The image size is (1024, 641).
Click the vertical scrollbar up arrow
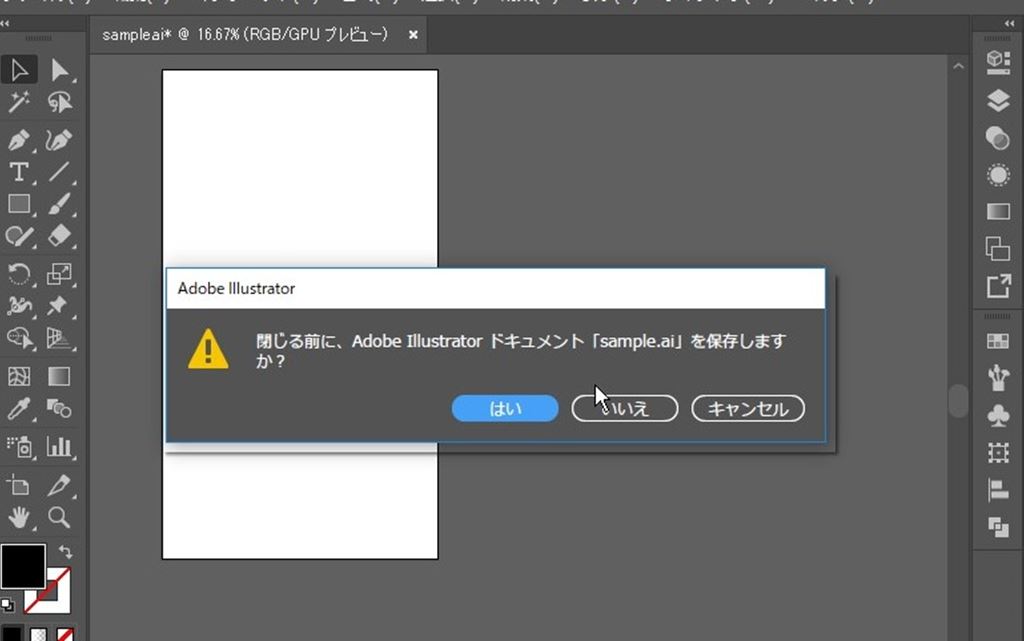tap(958, 66)
